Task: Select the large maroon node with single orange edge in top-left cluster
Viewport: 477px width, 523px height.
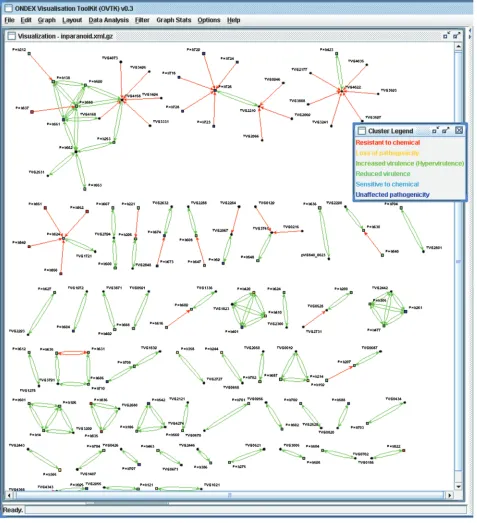Action: coord(32,112)
